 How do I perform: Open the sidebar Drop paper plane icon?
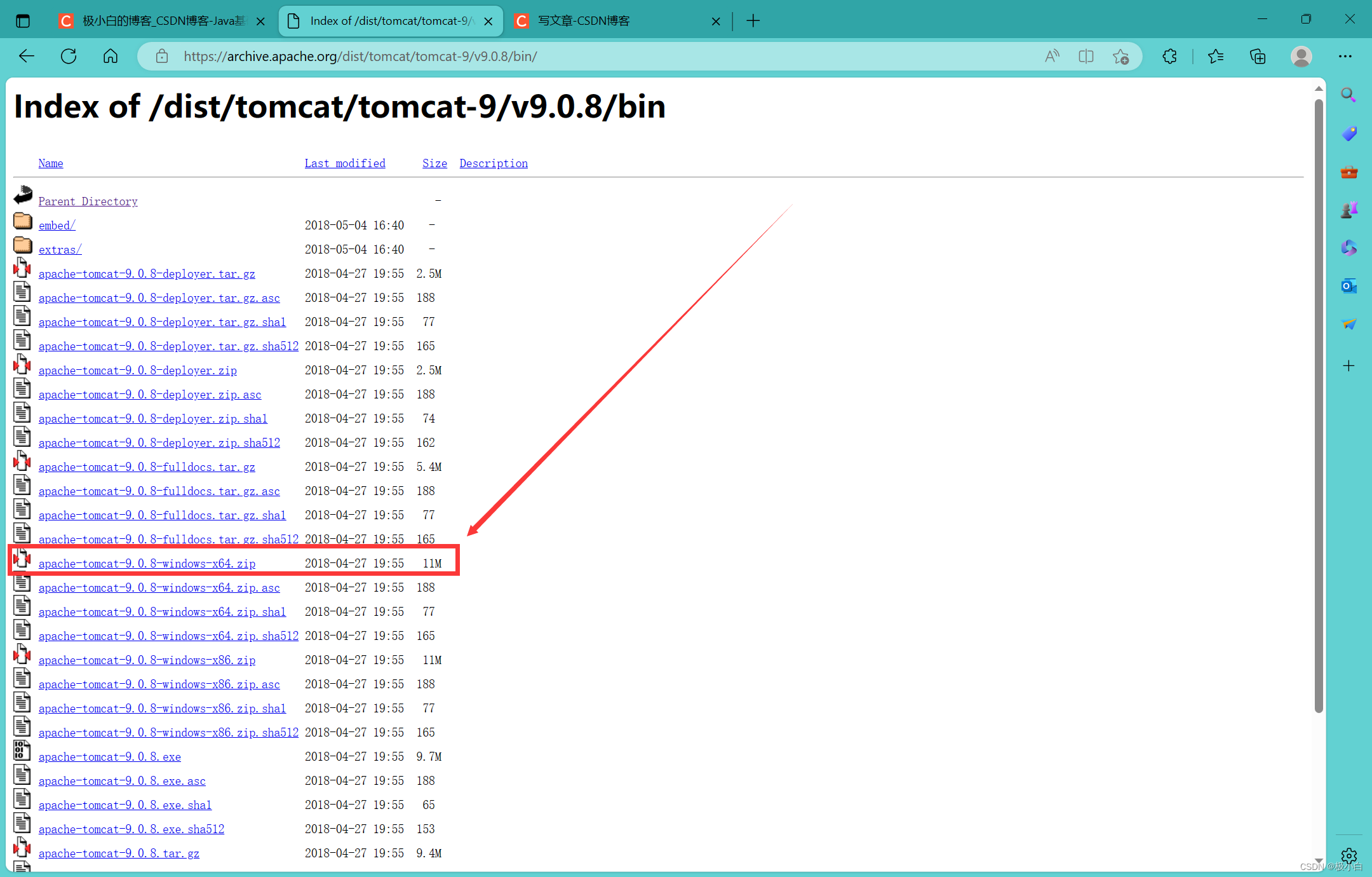coord(1348,324)
